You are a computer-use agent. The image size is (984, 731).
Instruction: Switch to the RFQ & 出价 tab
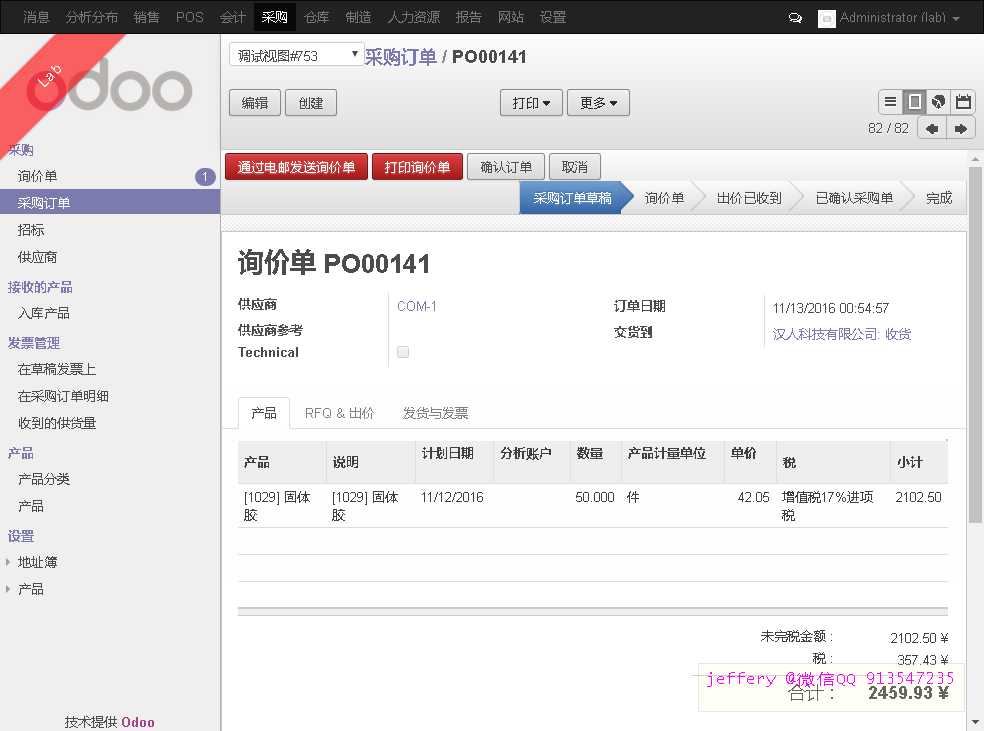[339, 413]
